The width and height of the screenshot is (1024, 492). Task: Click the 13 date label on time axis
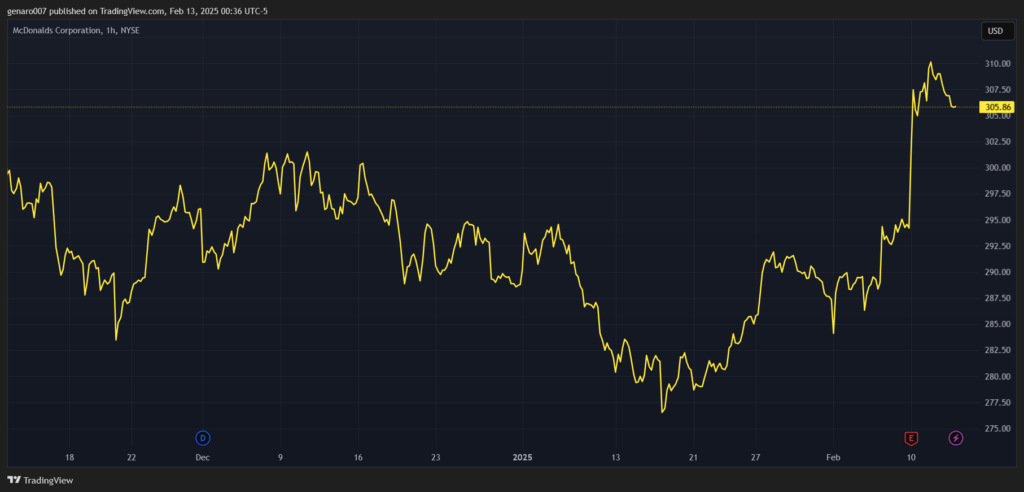click(616, 457)
